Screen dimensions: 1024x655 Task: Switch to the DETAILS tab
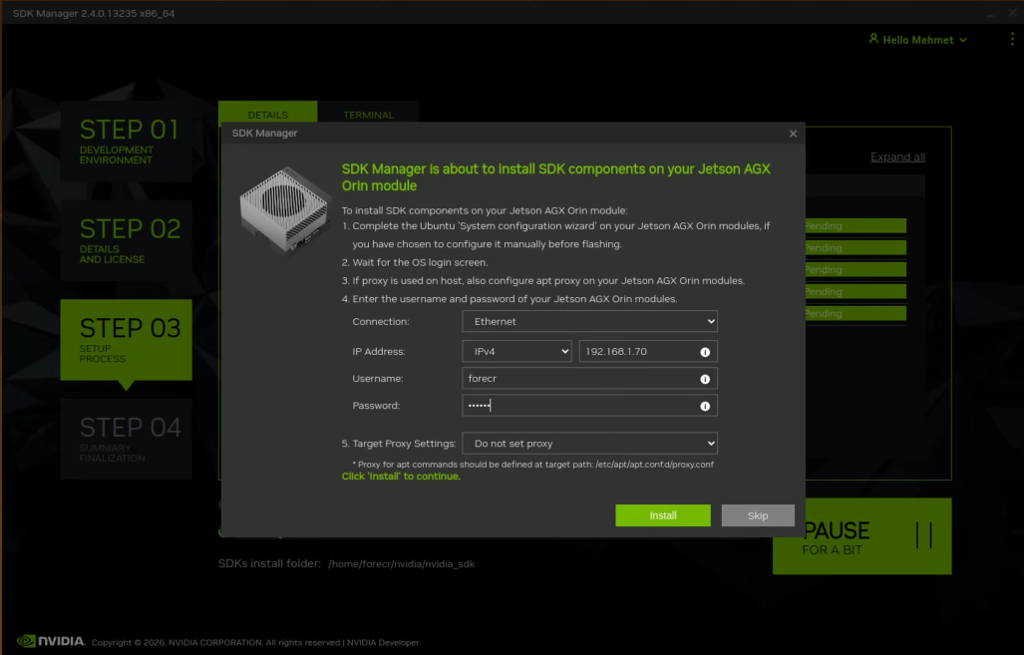tap(267, 114)
